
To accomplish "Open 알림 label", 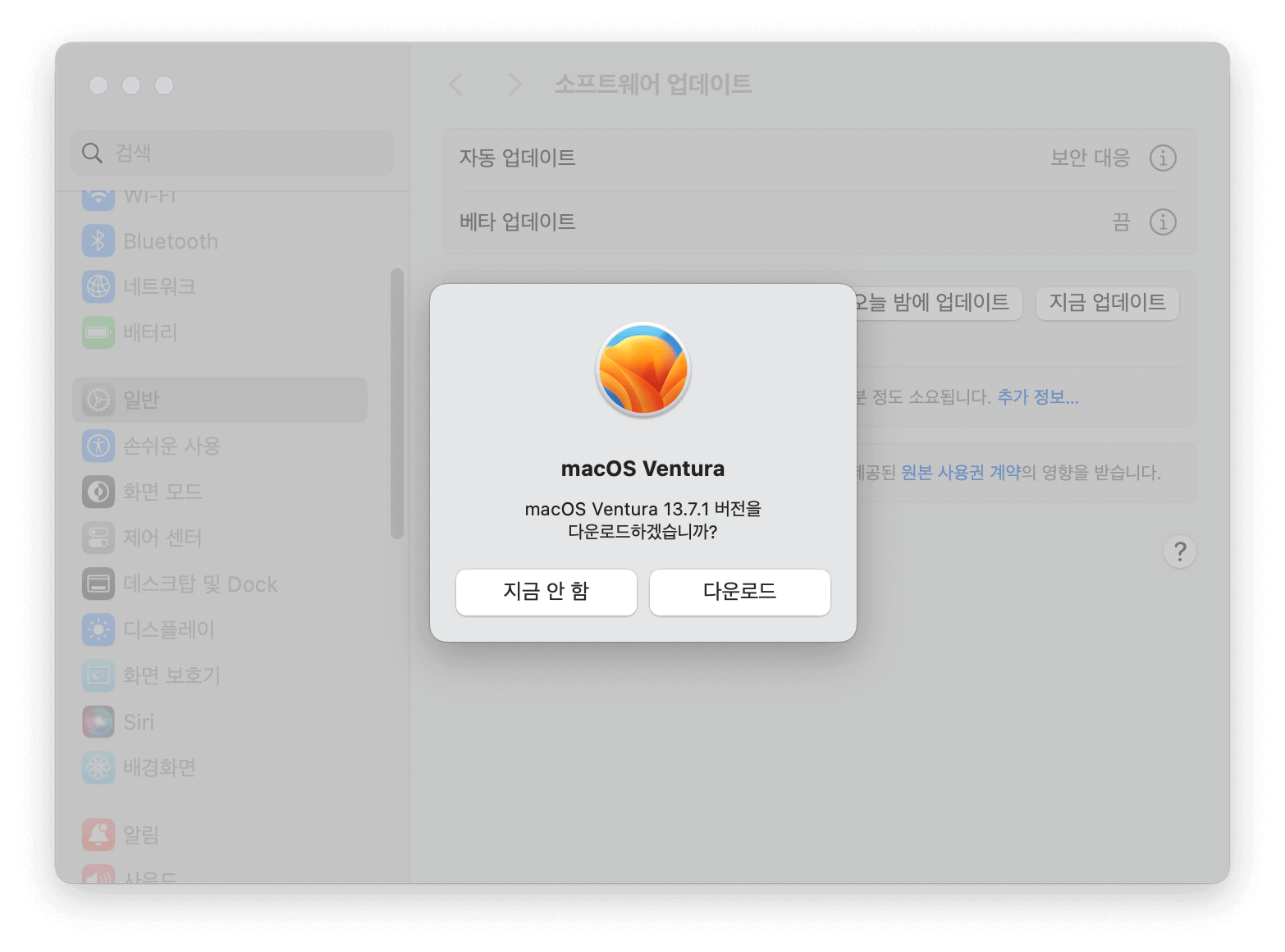I will 141,835.
